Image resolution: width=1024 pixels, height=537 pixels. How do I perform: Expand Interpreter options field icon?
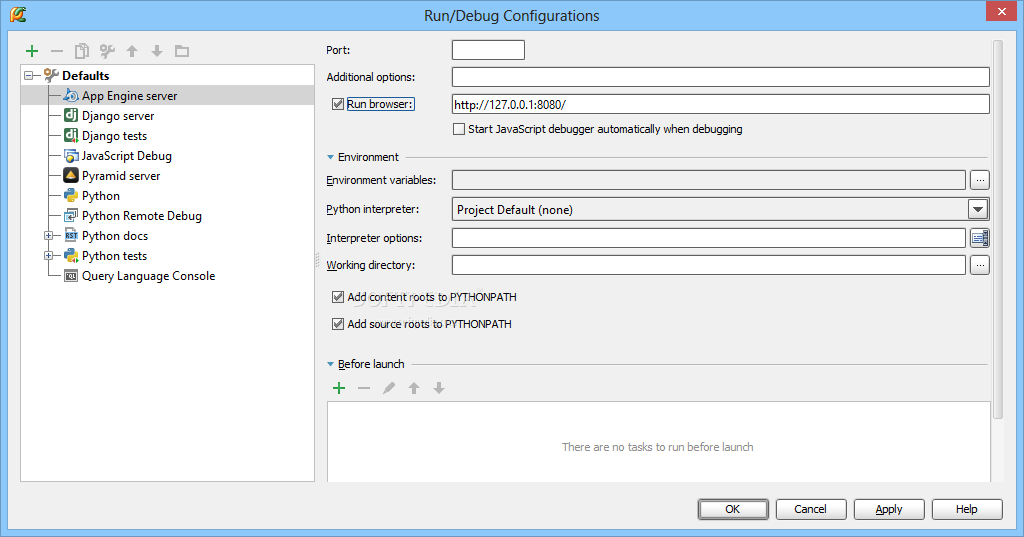coord(980,238)
